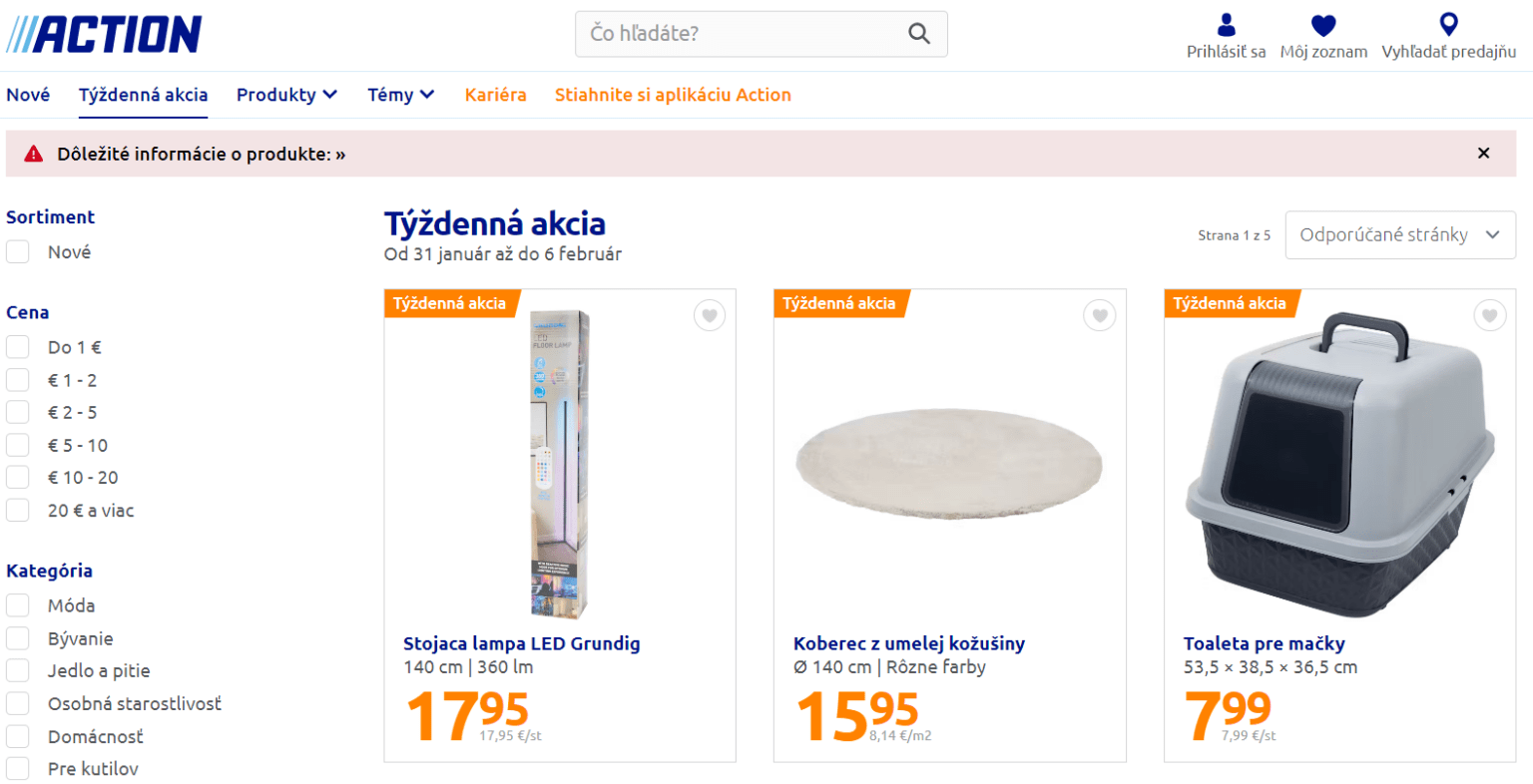Favorite the Koberec z umelej kožušiny product
1533x784 pixels.
tap(1099, 315)
